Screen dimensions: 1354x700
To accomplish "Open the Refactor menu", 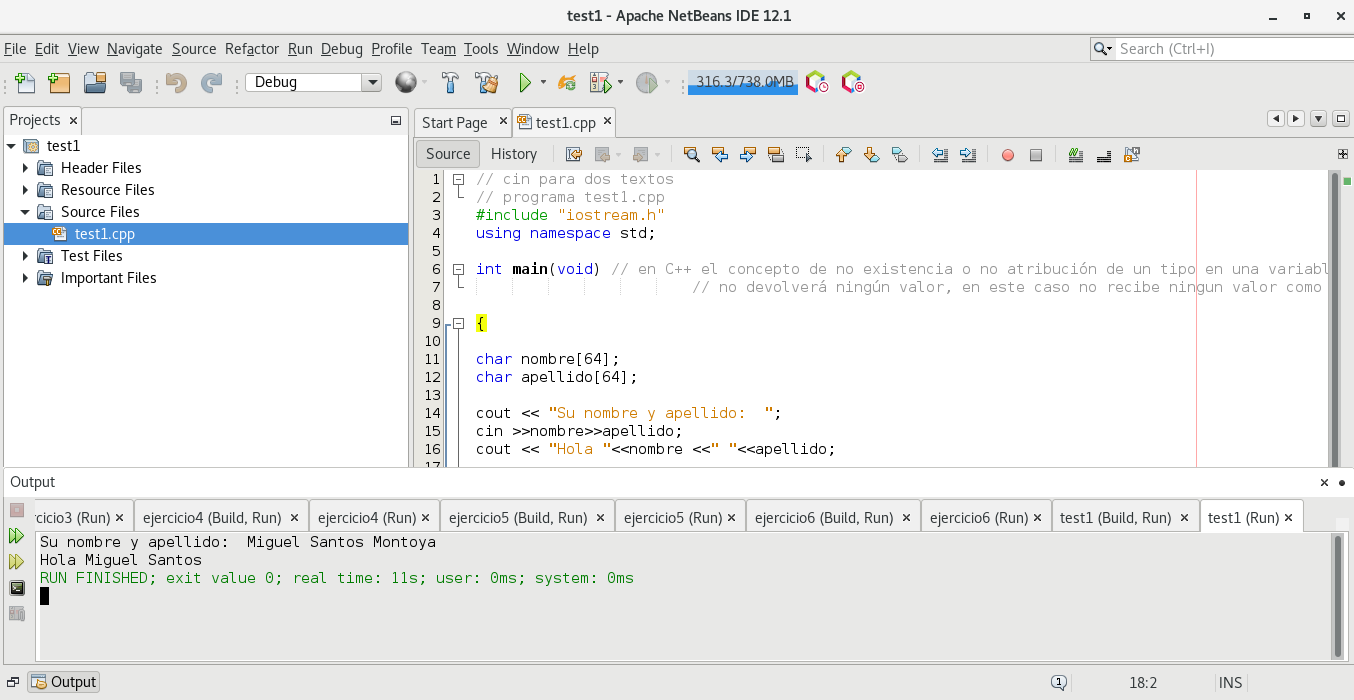I will [252, 49].
